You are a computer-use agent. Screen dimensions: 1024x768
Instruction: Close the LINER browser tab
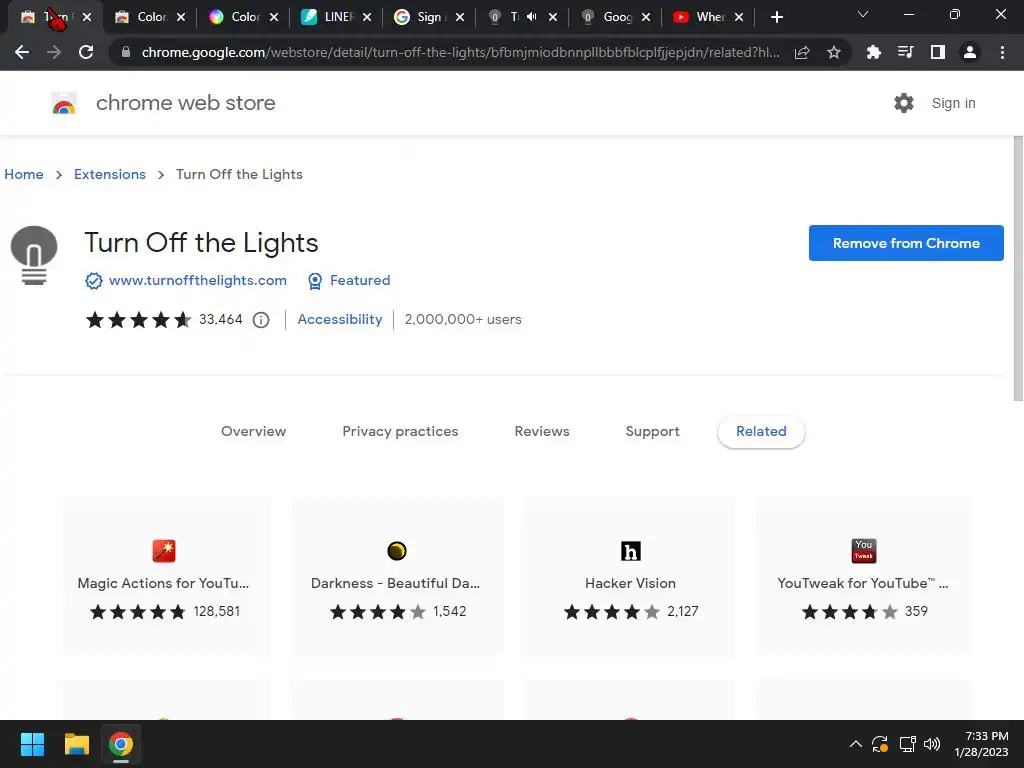click(367, 17)
